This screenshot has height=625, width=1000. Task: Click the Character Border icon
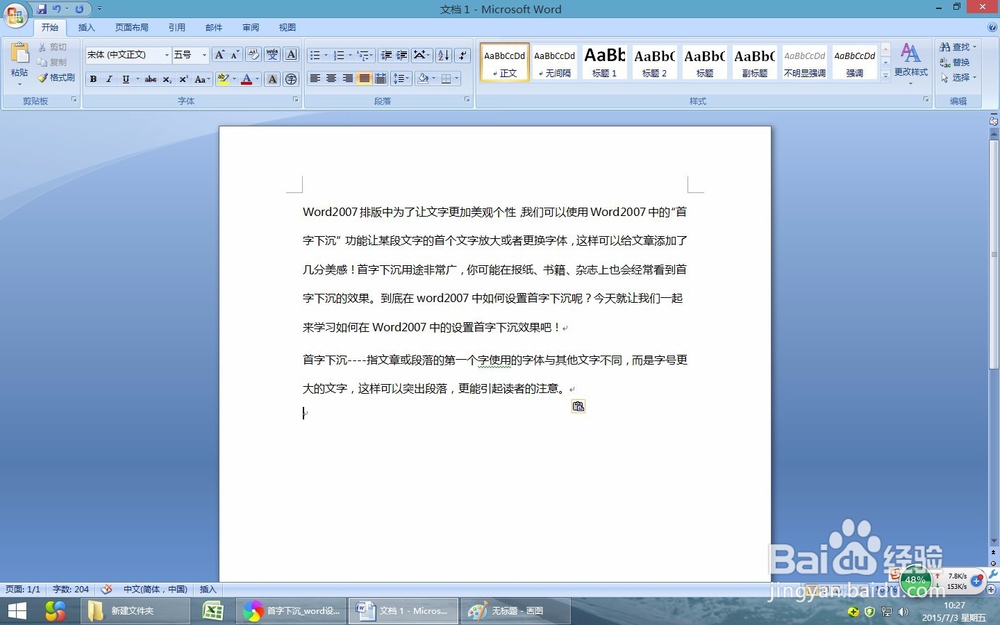coord(291,55)
